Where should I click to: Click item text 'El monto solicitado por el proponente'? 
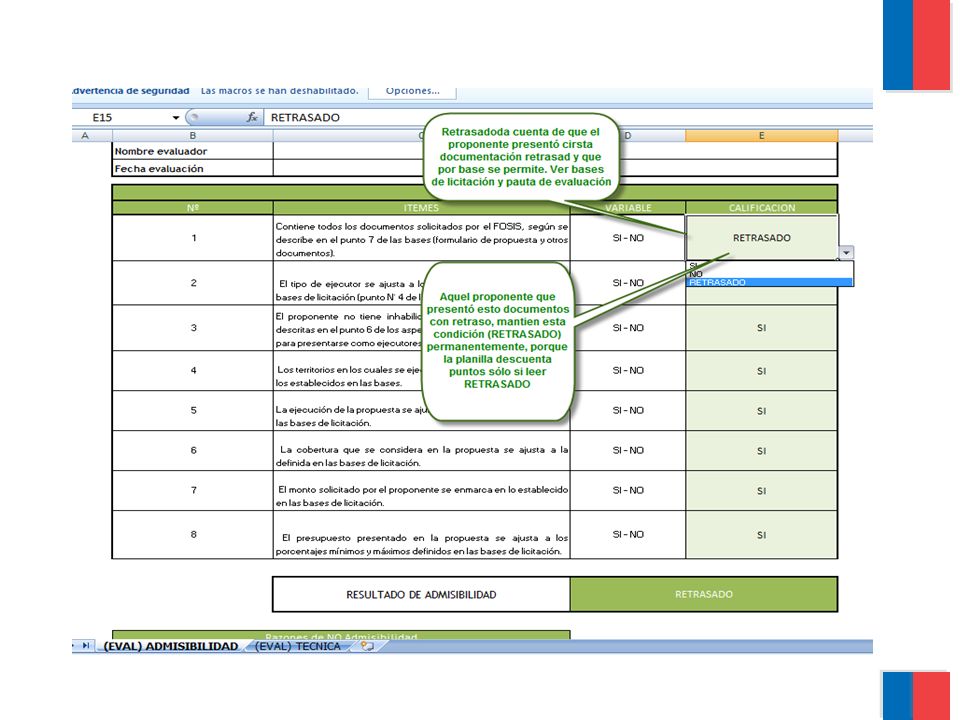pos(421,496)
